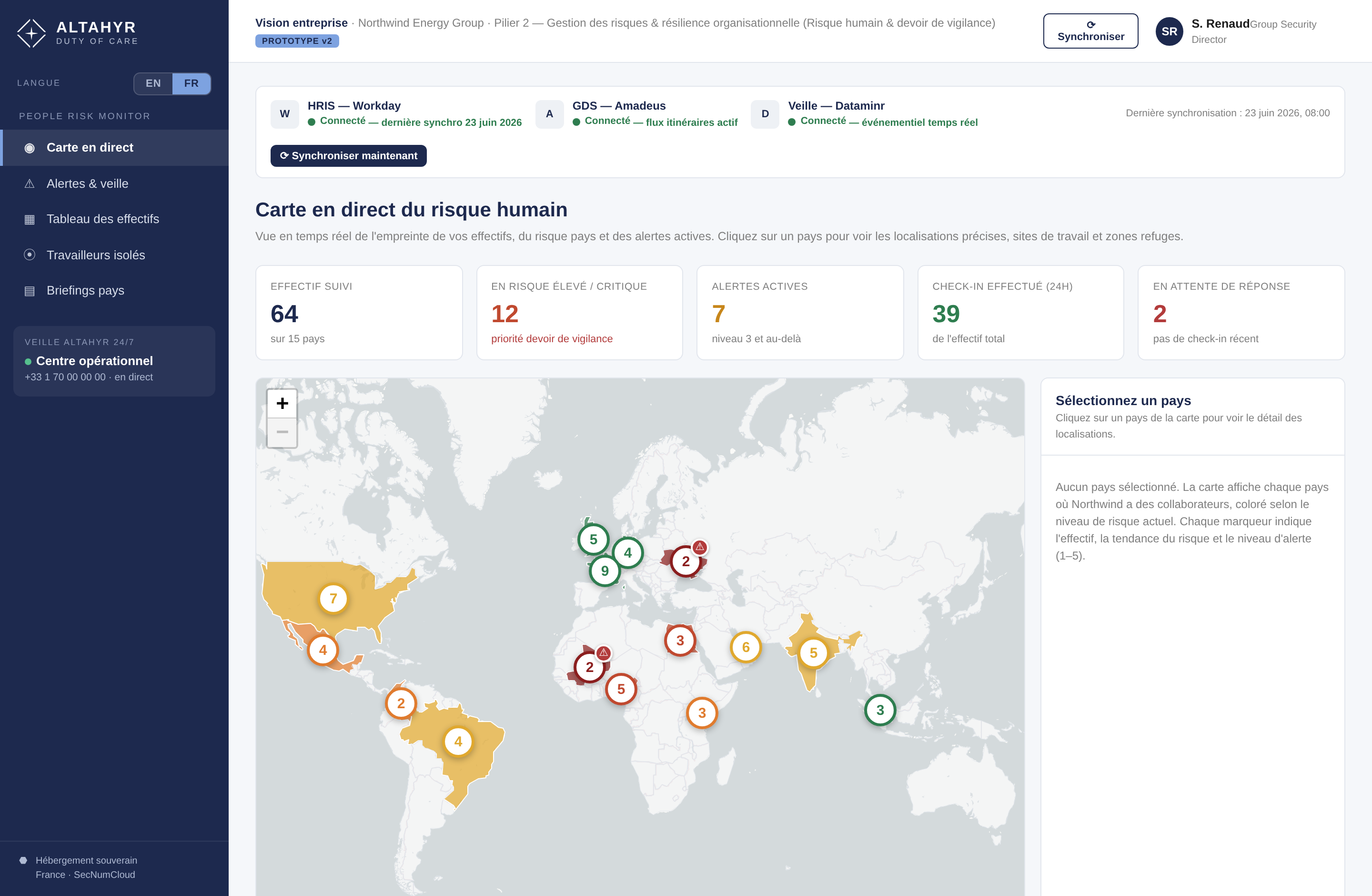Click the PROTOTYPE v2 badge
The image size is (1372, 896).
click(297, 41)
